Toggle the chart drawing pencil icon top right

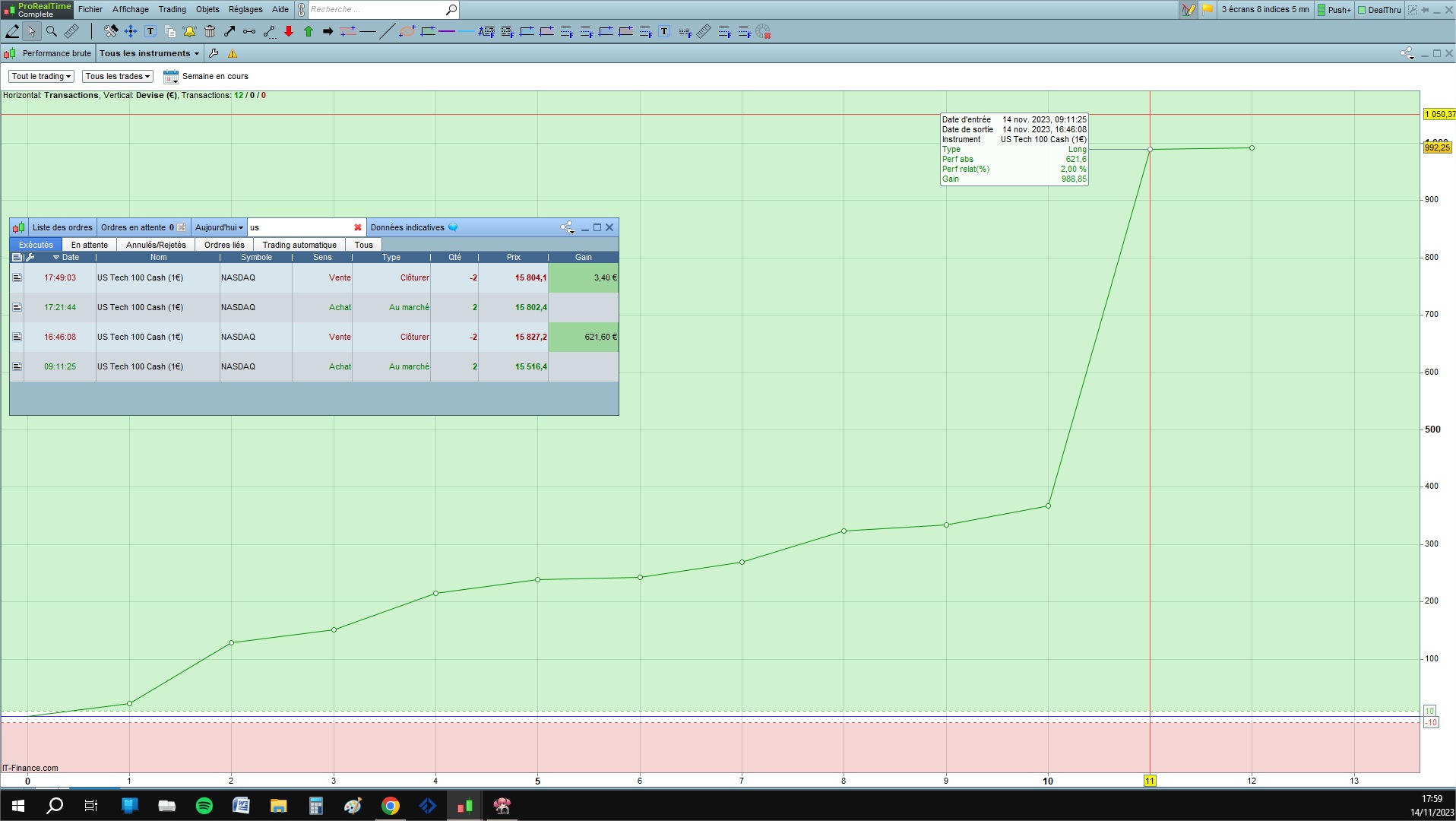click(x=1188, y=10)
